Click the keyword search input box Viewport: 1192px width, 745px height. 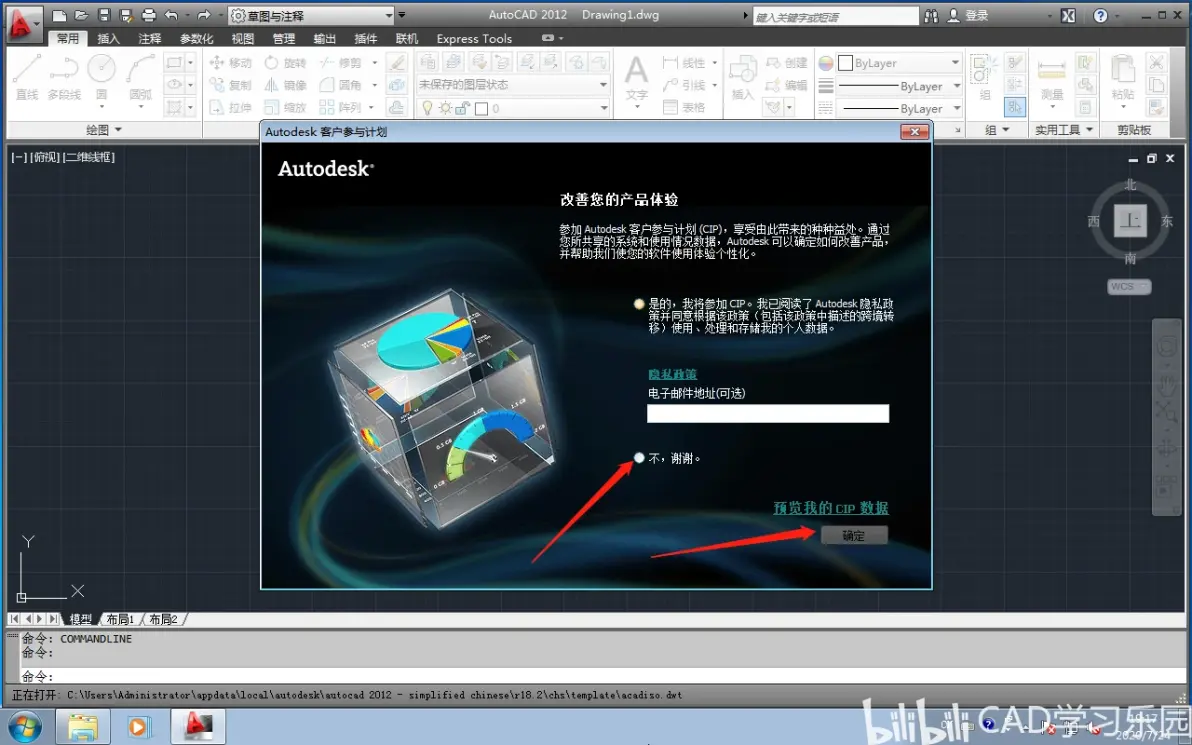pyautogui.click(x=836, y=16)
